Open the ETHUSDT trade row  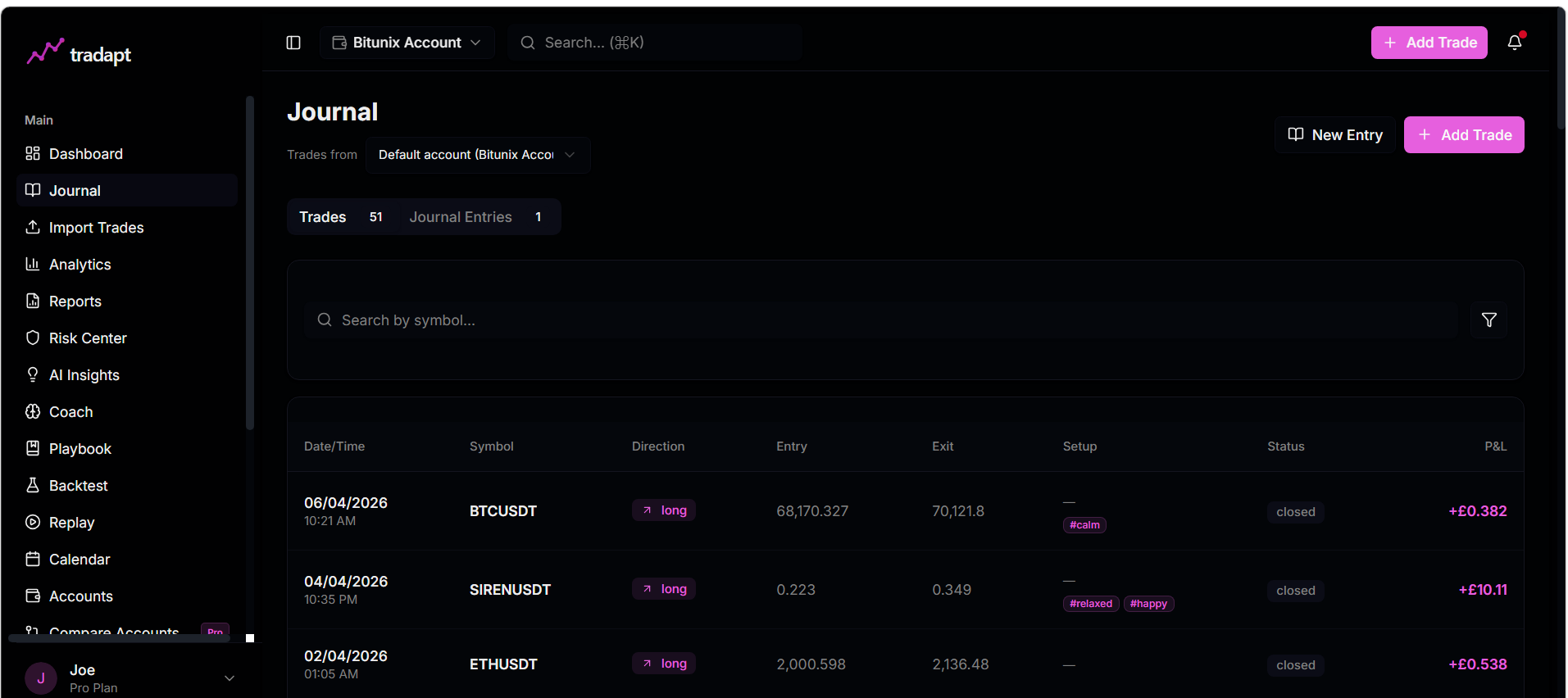(905, 664)
